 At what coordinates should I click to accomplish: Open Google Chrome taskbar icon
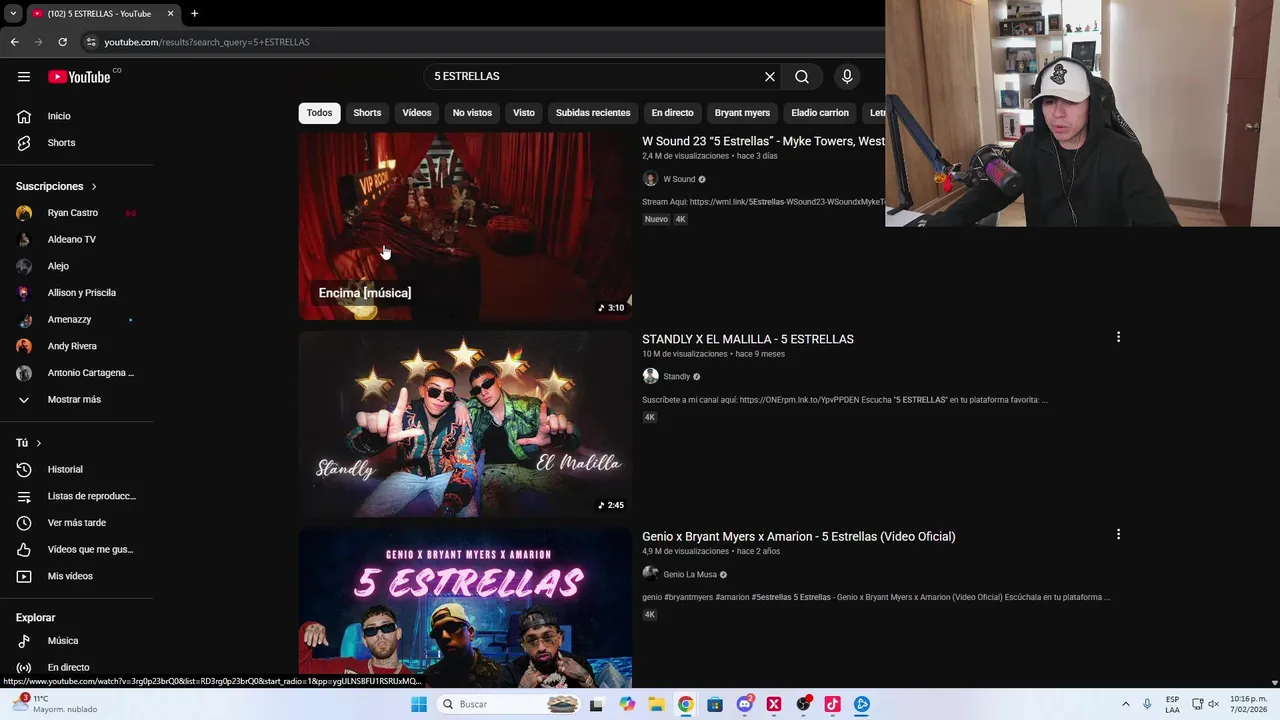(685, 704)
